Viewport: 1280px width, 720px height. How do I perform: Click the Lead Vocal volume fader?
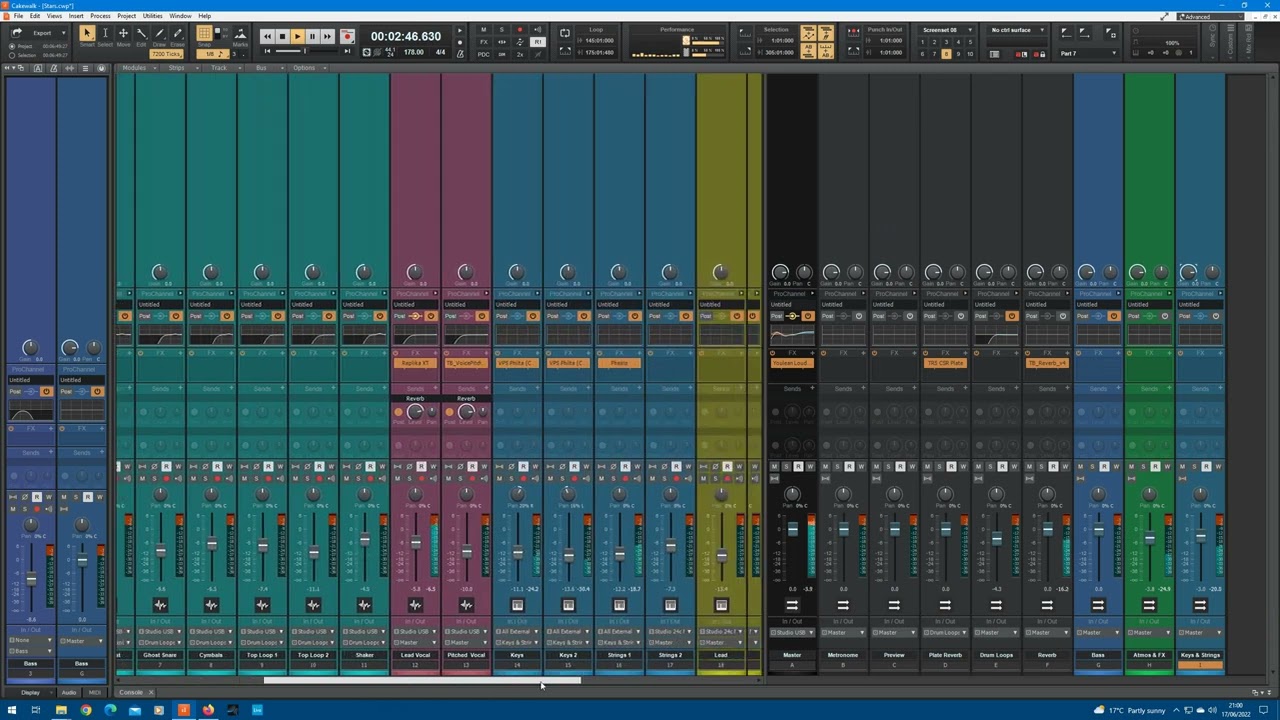[x=415, y=544]
